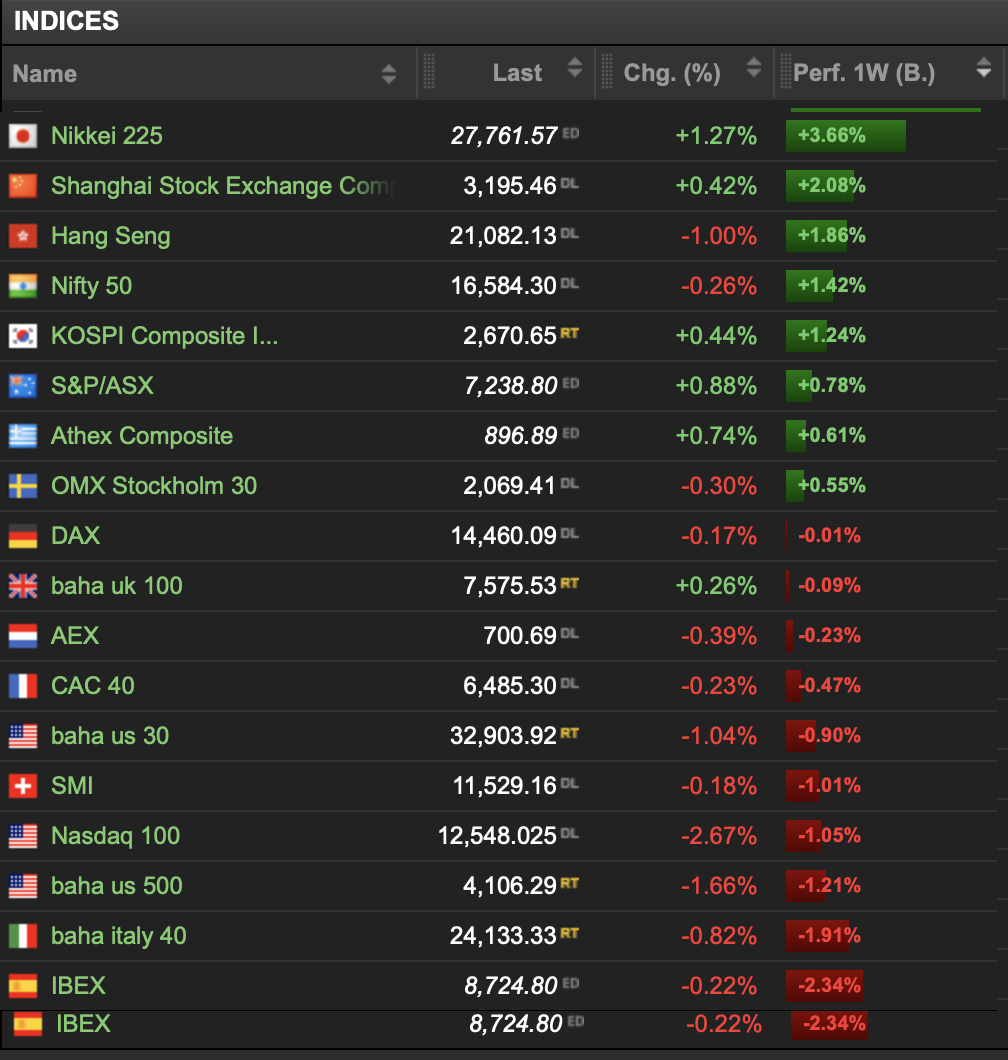Click the South Korea flag beside KOSPI Composite
Screen dimensions: 1008x1060
click(23, 336)
